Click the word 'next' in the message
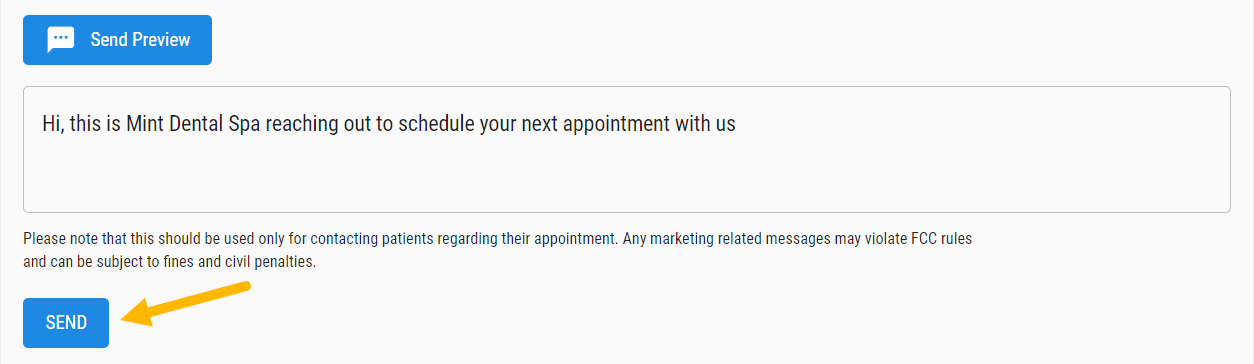1254x364 pixels. tap(537, 124)
